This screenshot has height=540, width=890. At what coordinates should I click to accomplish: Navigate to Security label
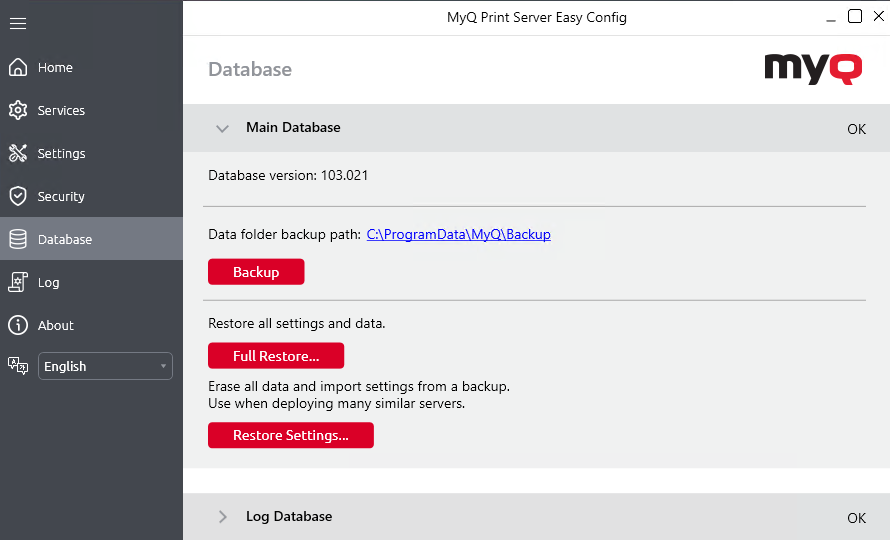tap(61, 196)
